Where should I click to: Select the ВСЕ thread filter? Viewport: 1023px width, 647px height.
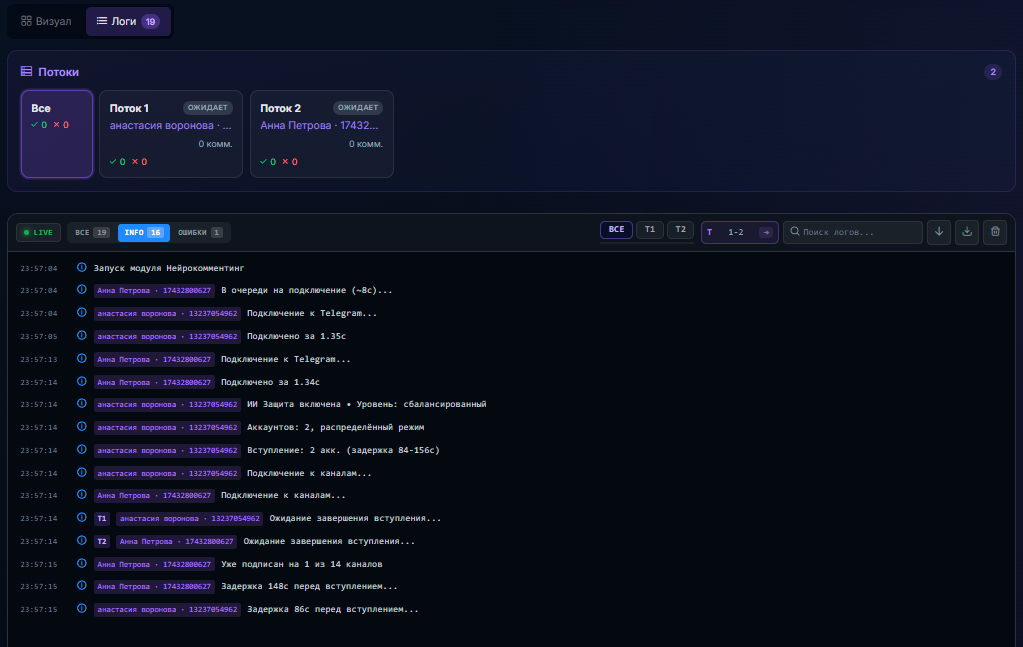coord(617,230)
